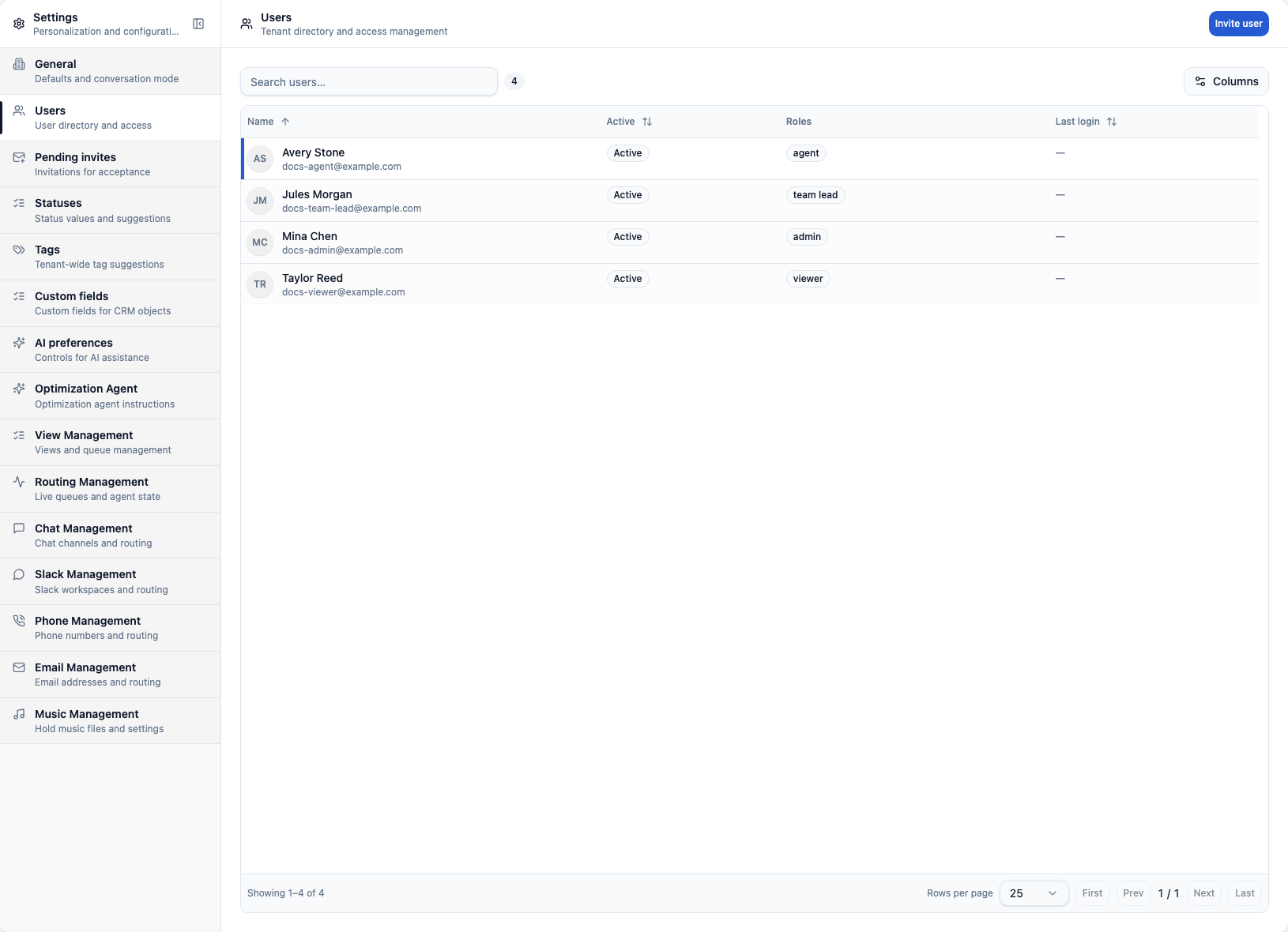Open View Management section
Viewport: 1288px width, 932px height.
[x=111, y=442]
